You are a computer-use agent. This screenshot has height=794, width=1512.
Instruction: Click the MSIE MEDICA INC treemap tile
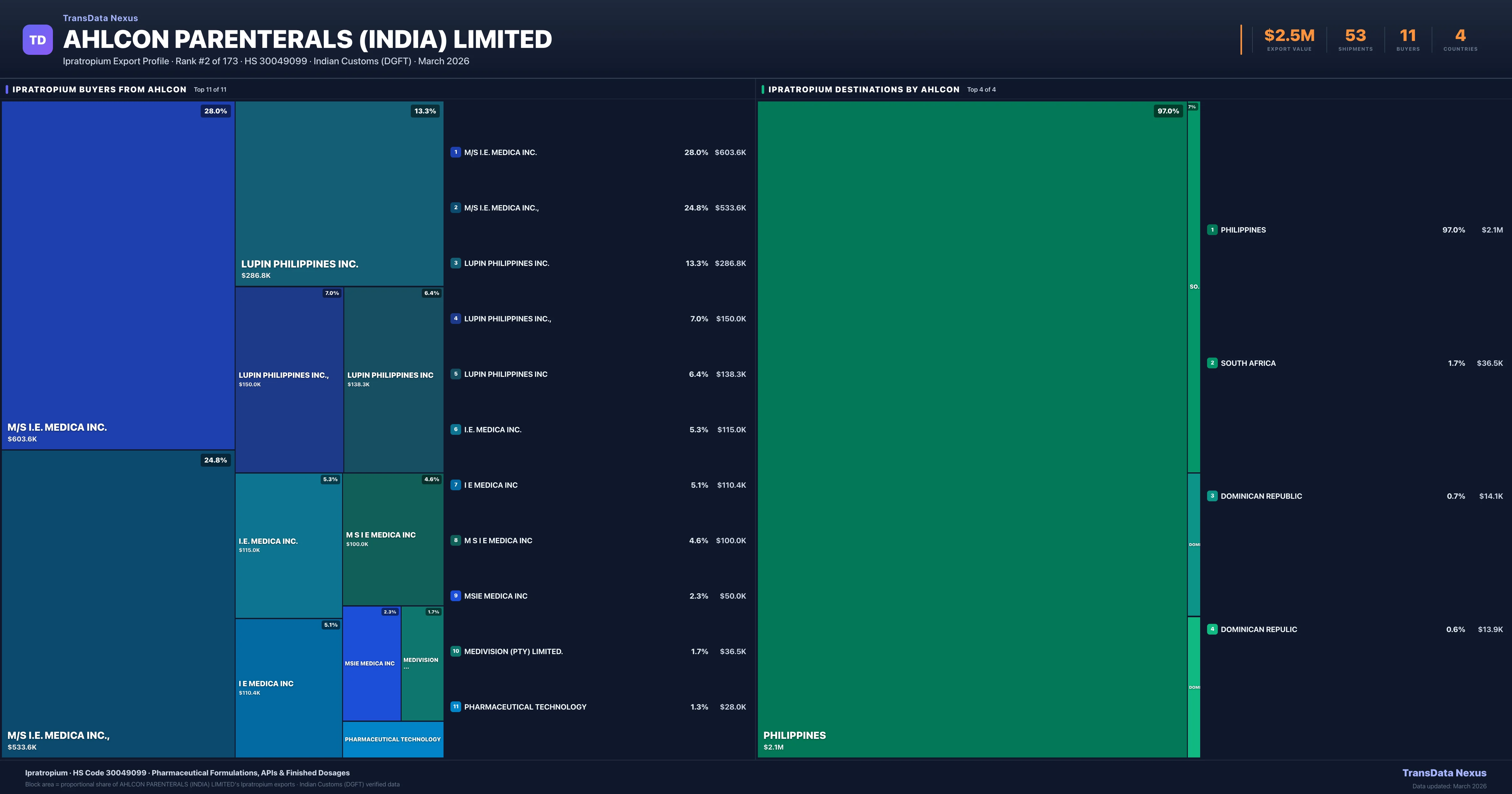click(371, 664)
